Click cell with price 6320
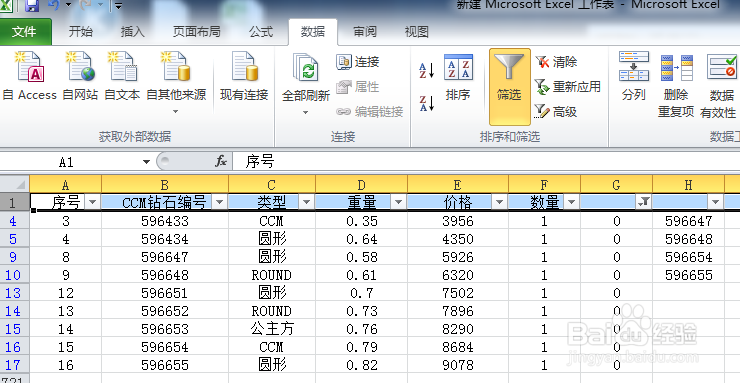The height and width of the screenshot is (383, 740). click(x=457, y=275)
